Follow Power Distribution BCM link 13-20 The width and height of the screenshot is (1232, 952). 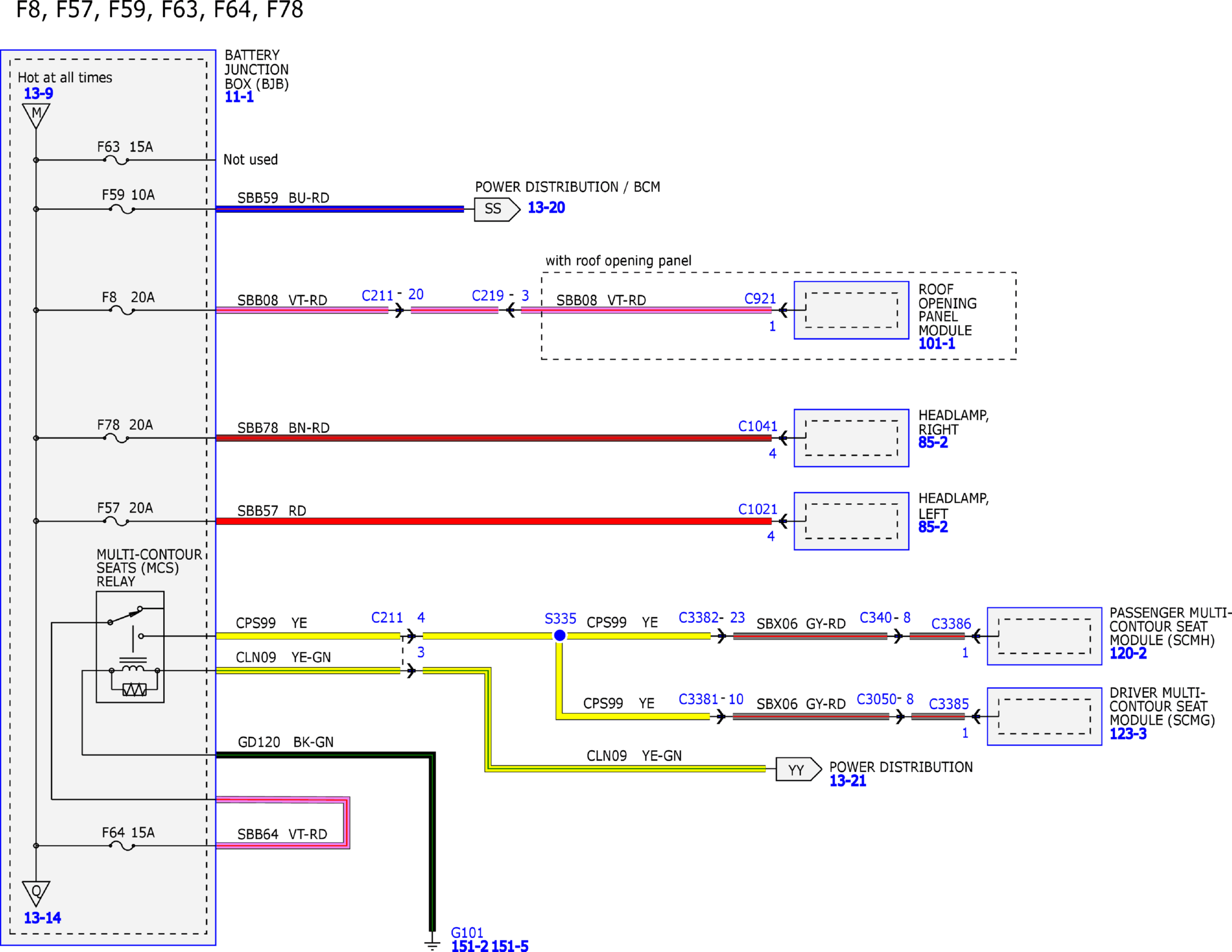(546, 208)
